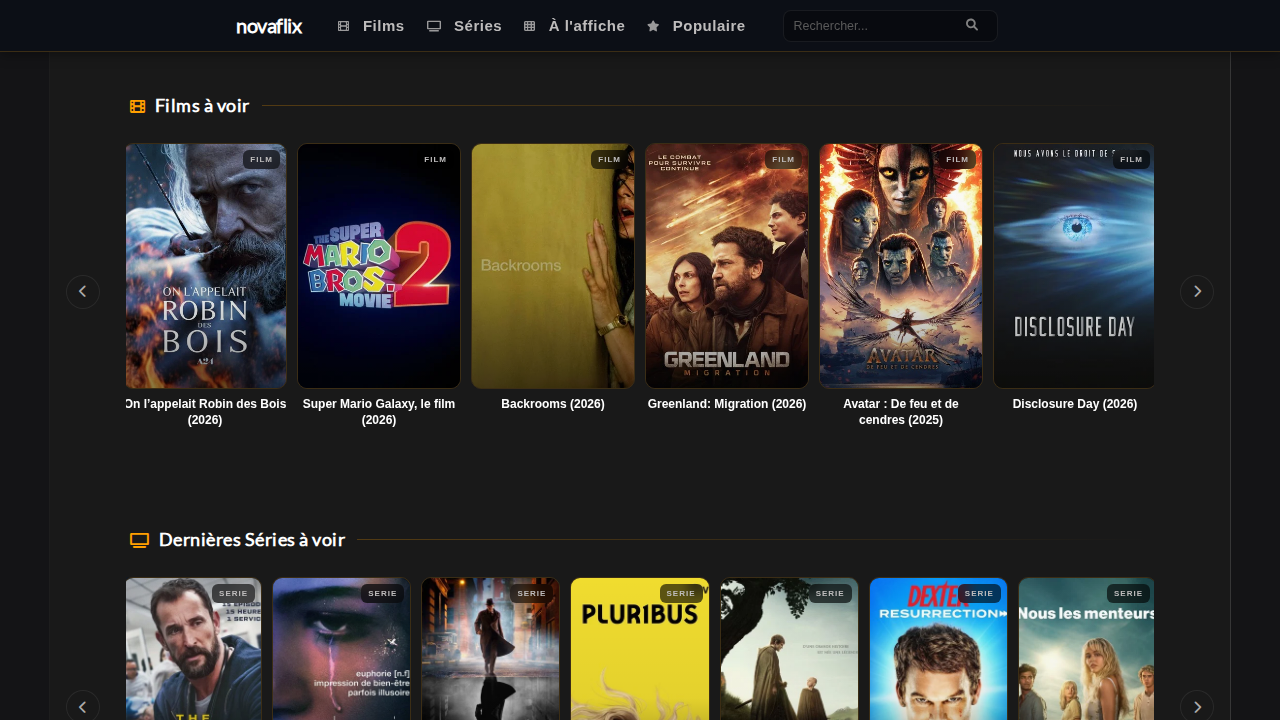Go to the Séries section

pyautogui.click(x=464, y=26)
